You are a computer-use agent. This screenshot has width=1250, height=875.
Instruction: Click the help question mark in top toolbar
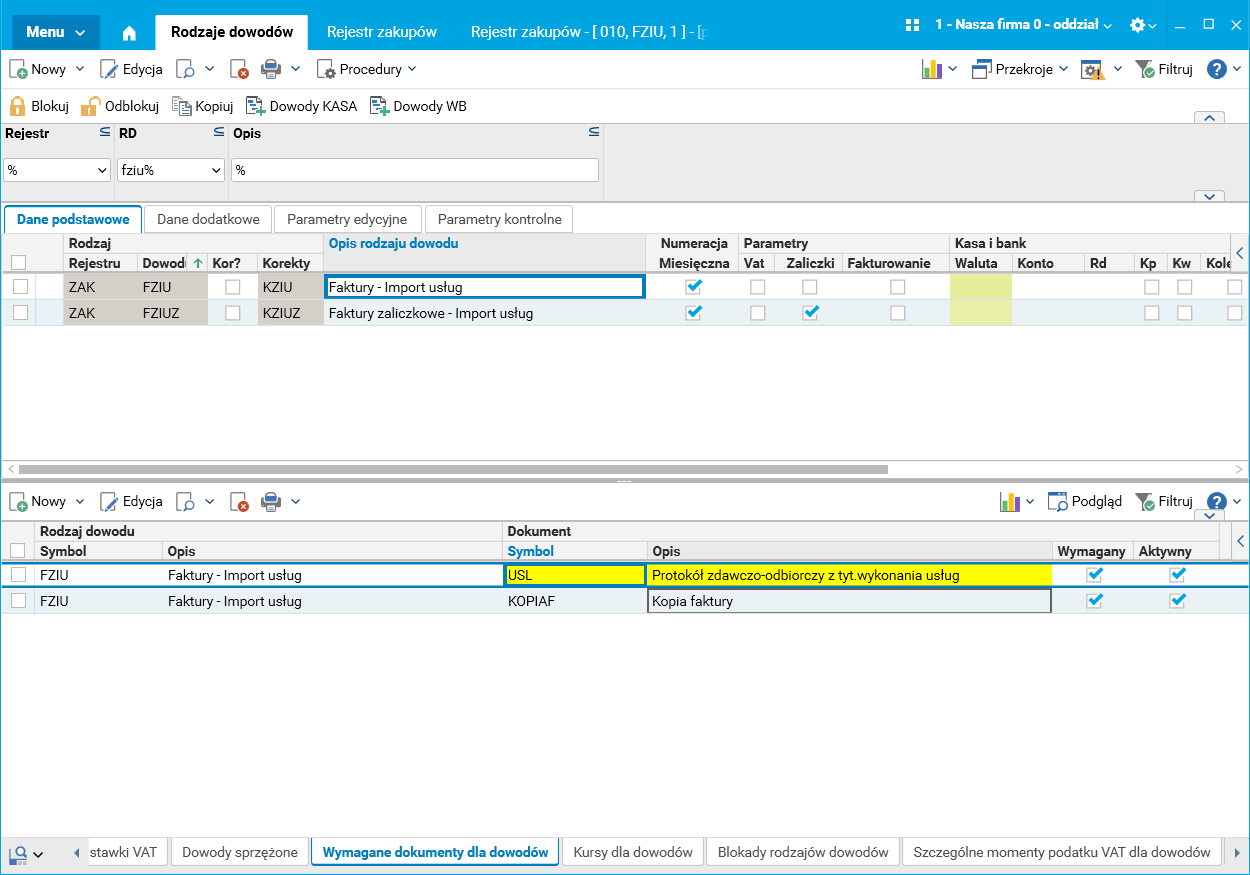coord(1217,69)
